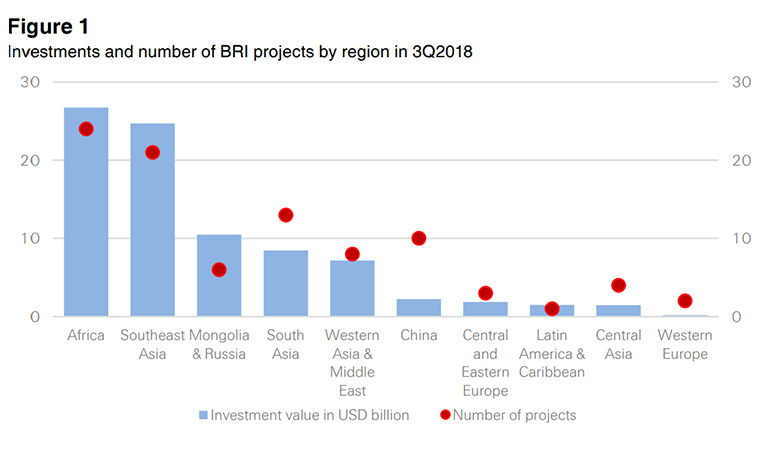
Task: Click the 'Western Asia & Middle East' axis label
Action: (352, 362)
